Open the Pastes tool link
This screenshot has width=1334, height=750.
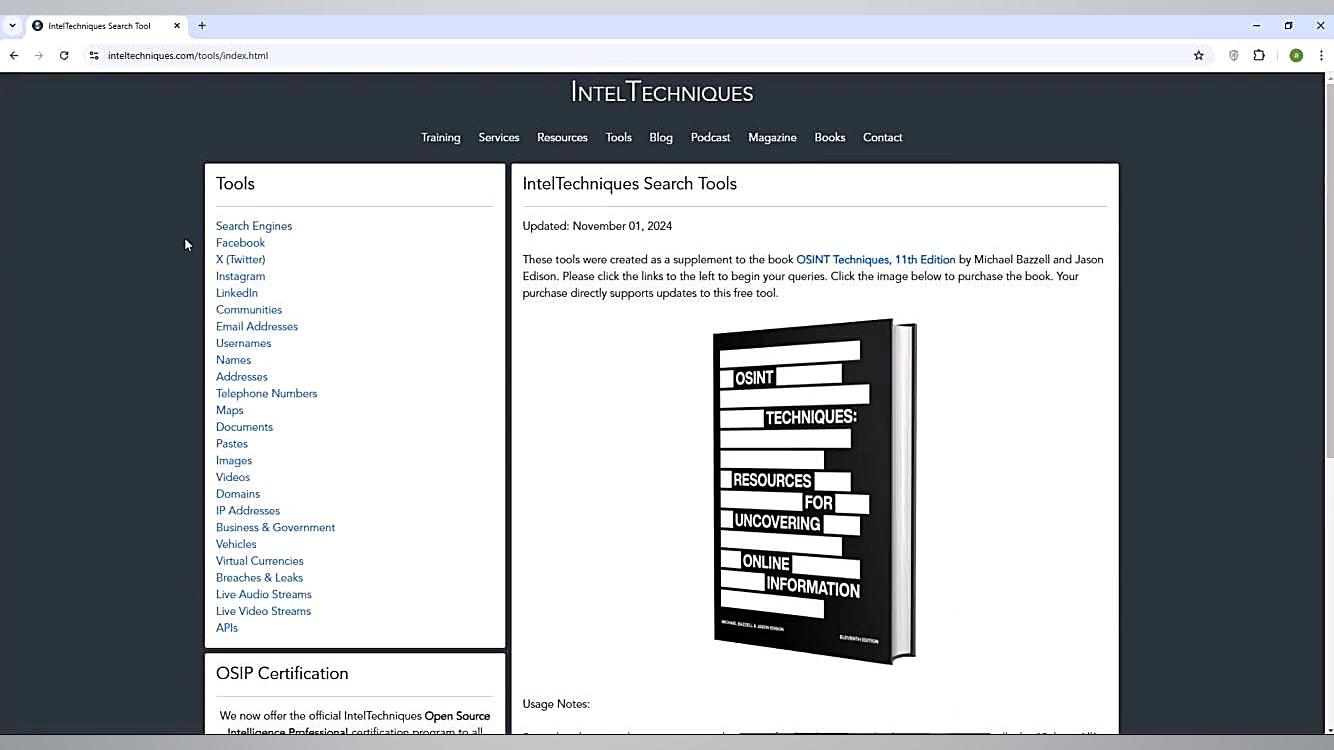[x=232, y=444]
